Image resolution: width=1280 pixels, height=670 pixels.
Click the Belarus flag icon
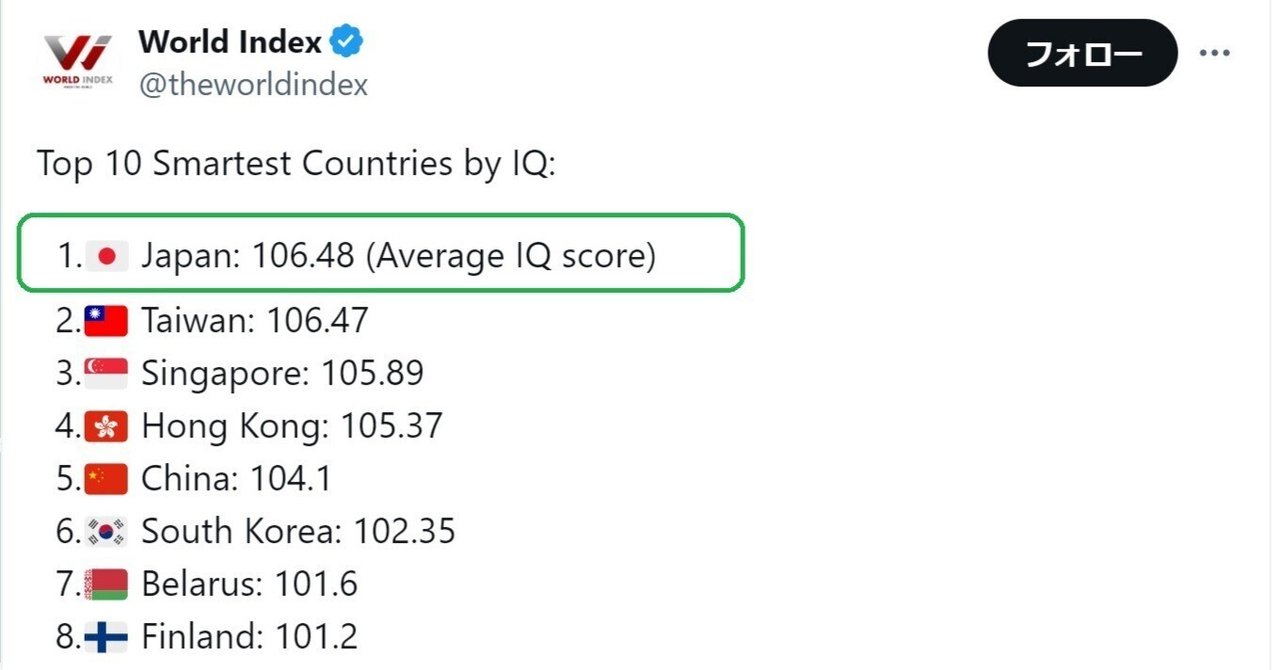tap(107, 584)
